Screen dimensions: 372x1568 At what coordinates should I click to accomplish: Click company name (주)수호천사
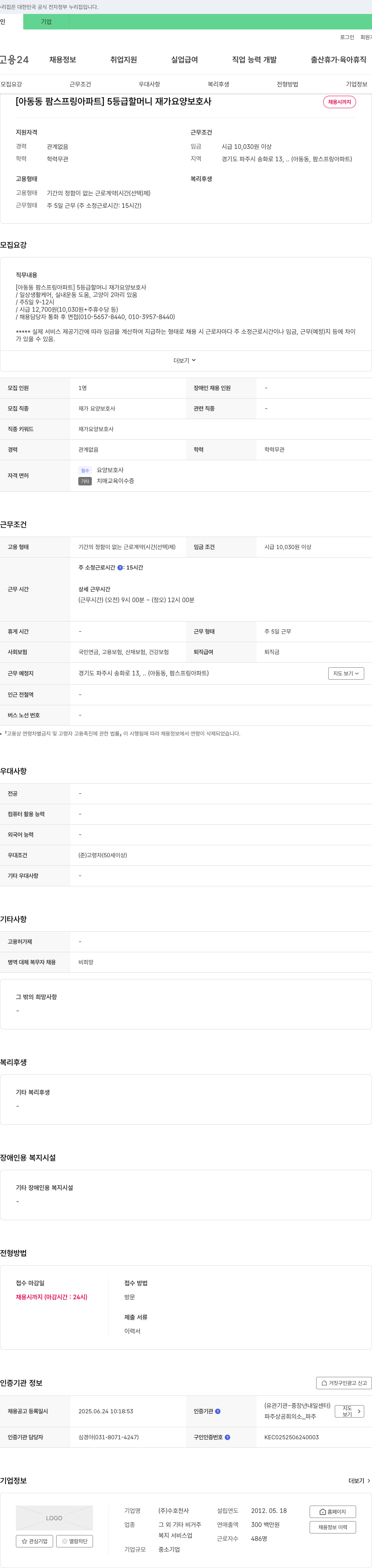point(173,1511)
